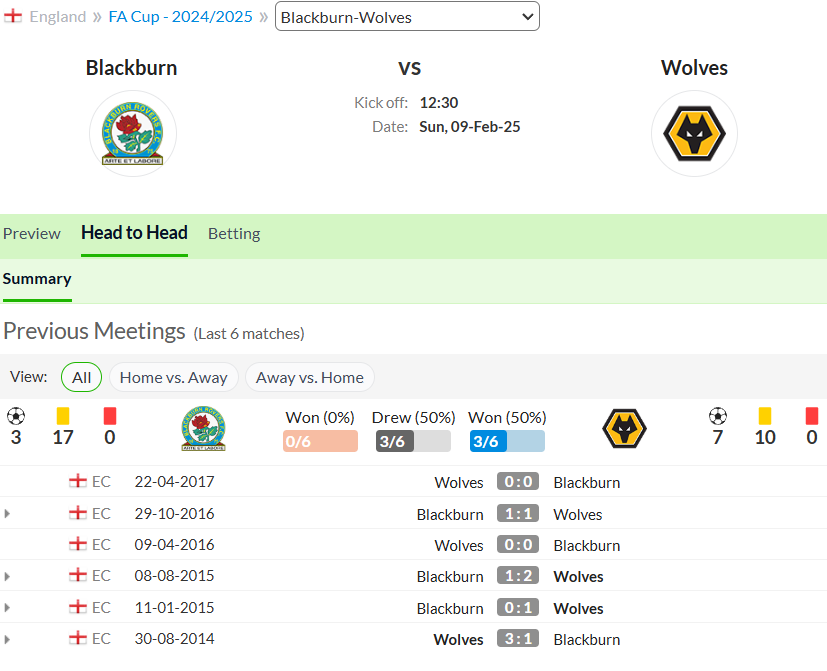Screen dimensions: 827x671
Task: Click the 1:2 score on 08-08-2015
Action: pos(518,576)
